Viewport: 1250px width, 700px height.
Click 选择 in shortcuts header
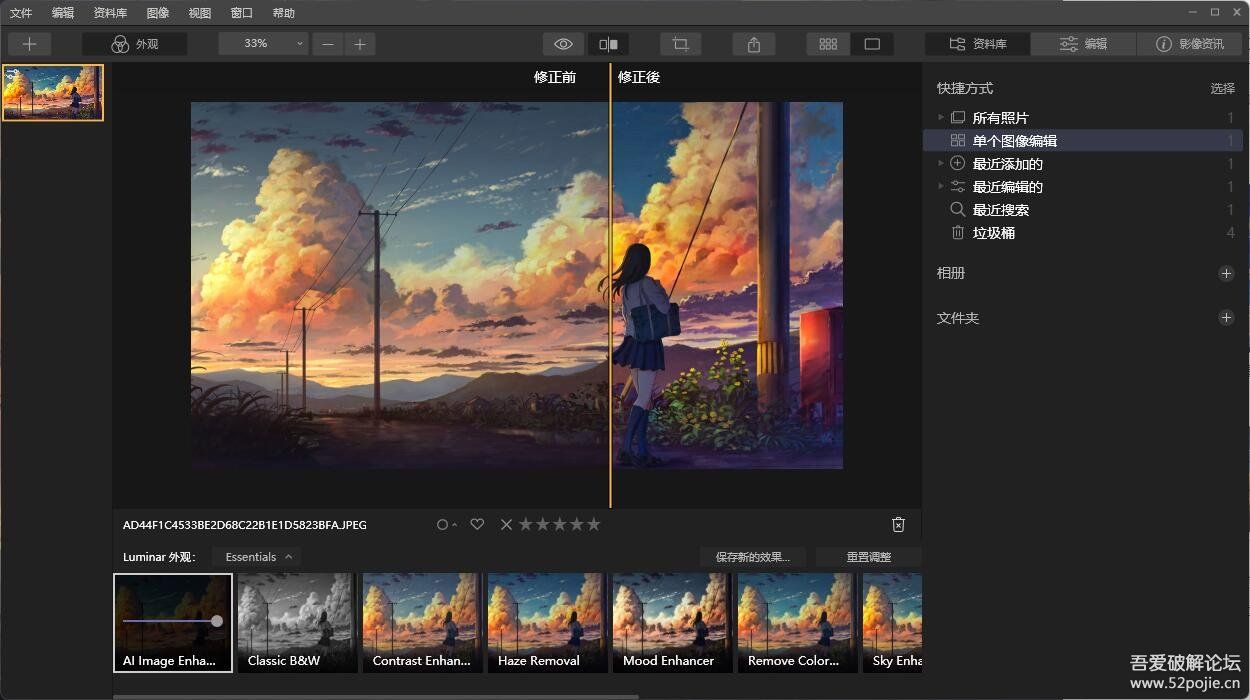click(1222, 88)
